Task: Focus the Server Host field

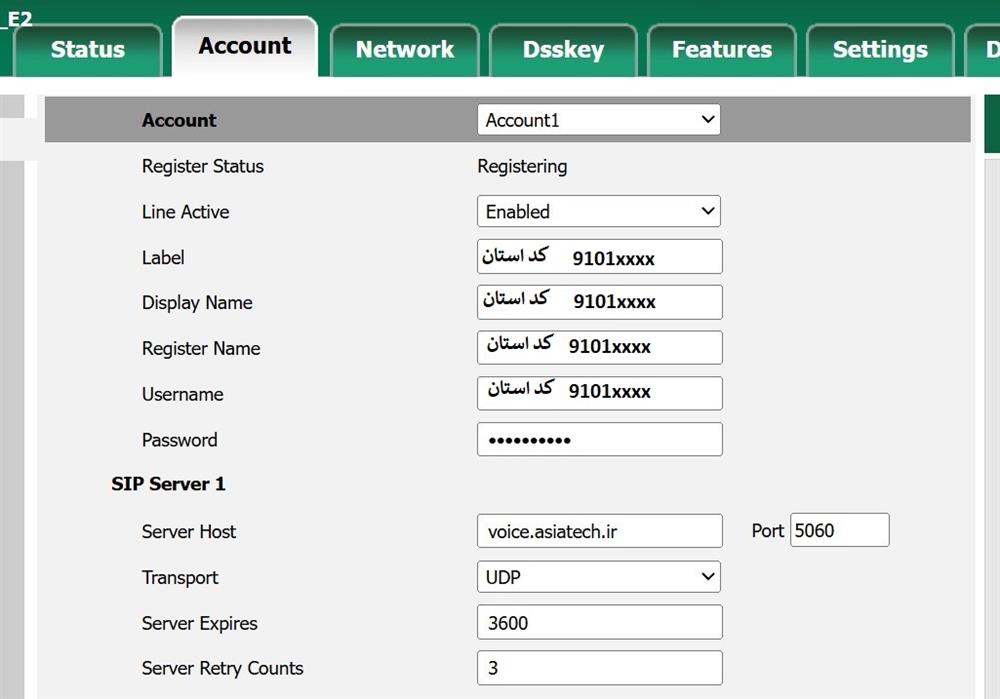Action: [599, 531]
